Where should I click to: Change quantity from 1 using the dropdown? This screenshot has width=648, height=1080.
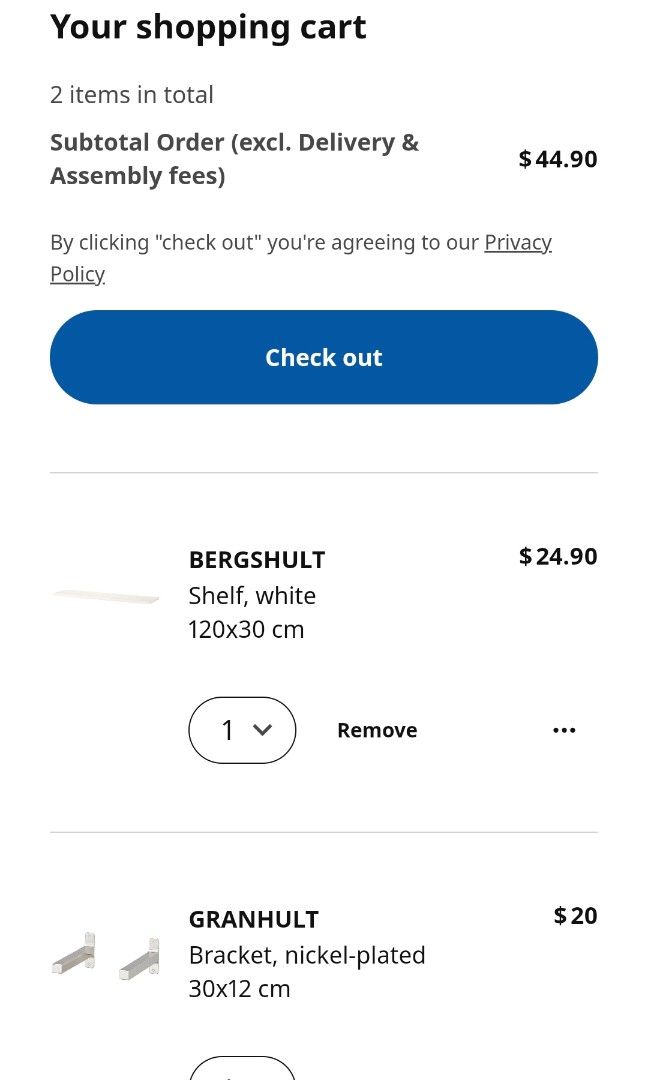click(242, 730)
